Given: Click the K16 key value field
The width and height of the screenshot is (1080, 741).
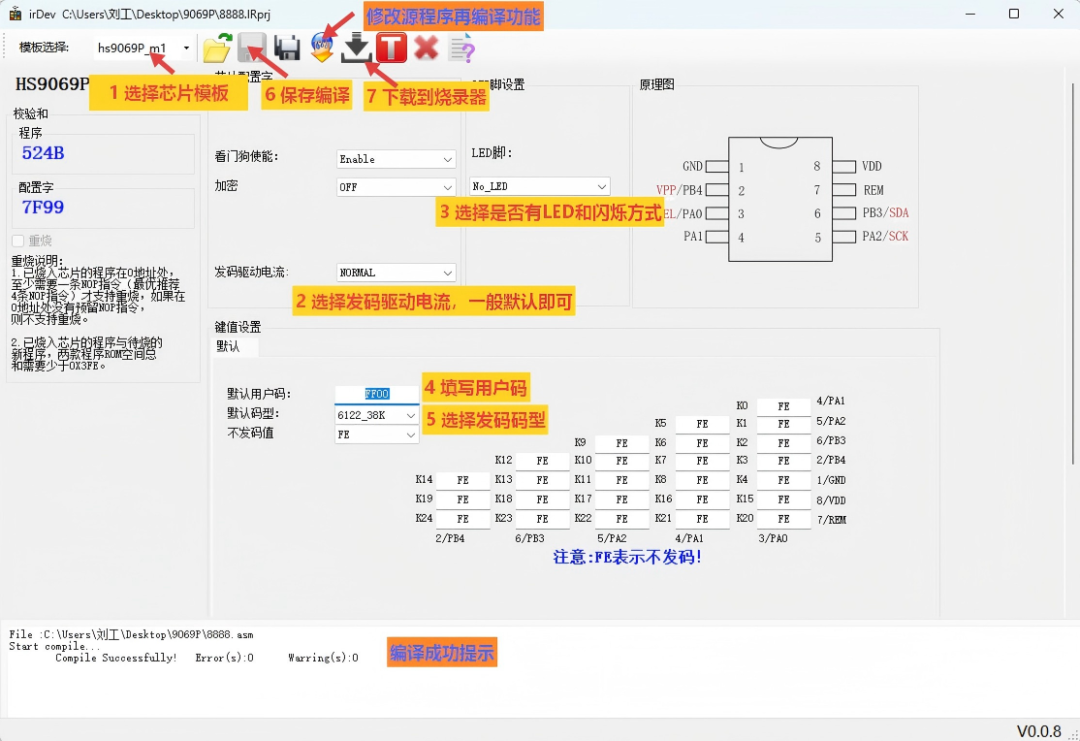Looking at the screenshot, I should (x=702, y=499).
